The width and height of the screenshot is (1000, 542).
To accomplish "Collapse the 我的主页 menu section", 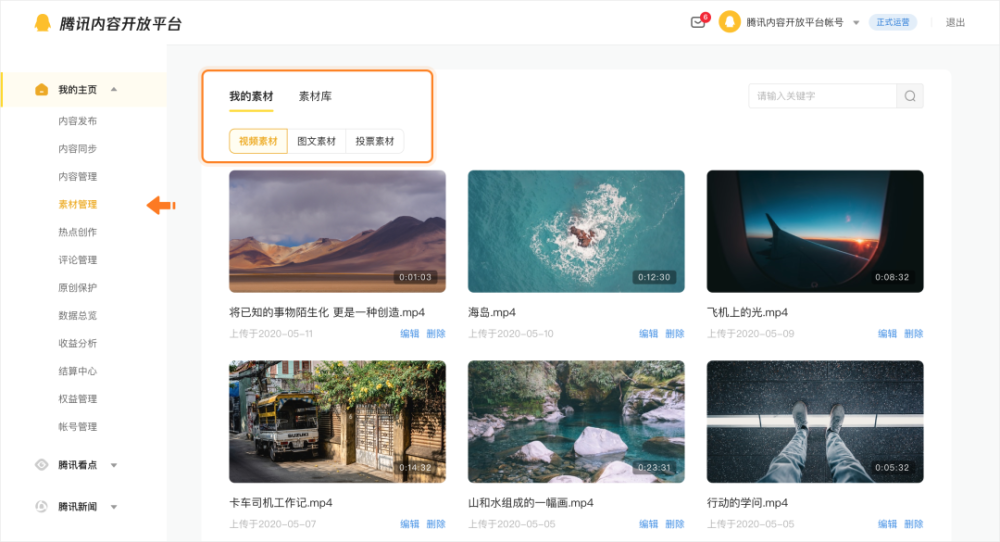I will point(114,89).
